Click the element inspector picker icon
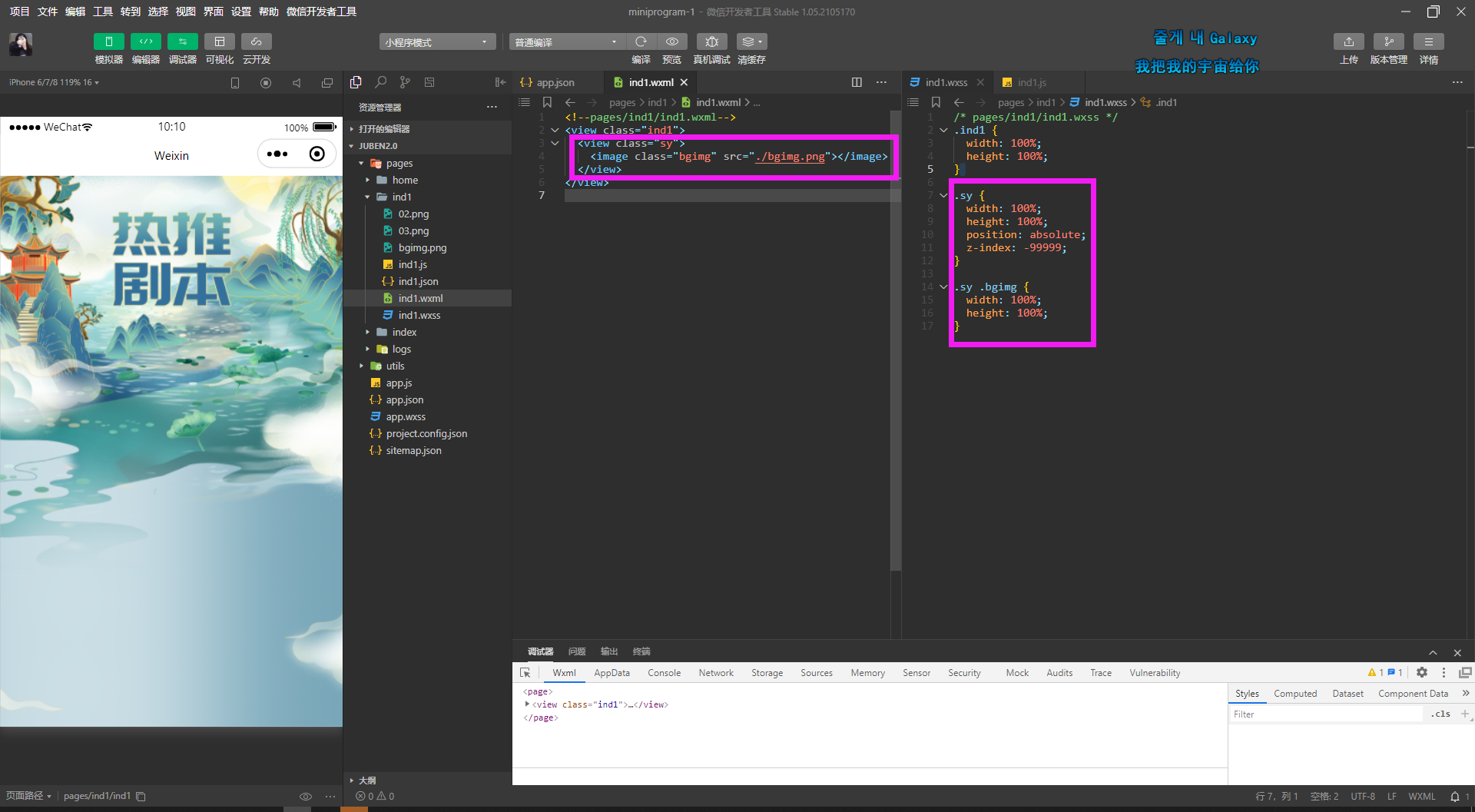 click(525, 673)
